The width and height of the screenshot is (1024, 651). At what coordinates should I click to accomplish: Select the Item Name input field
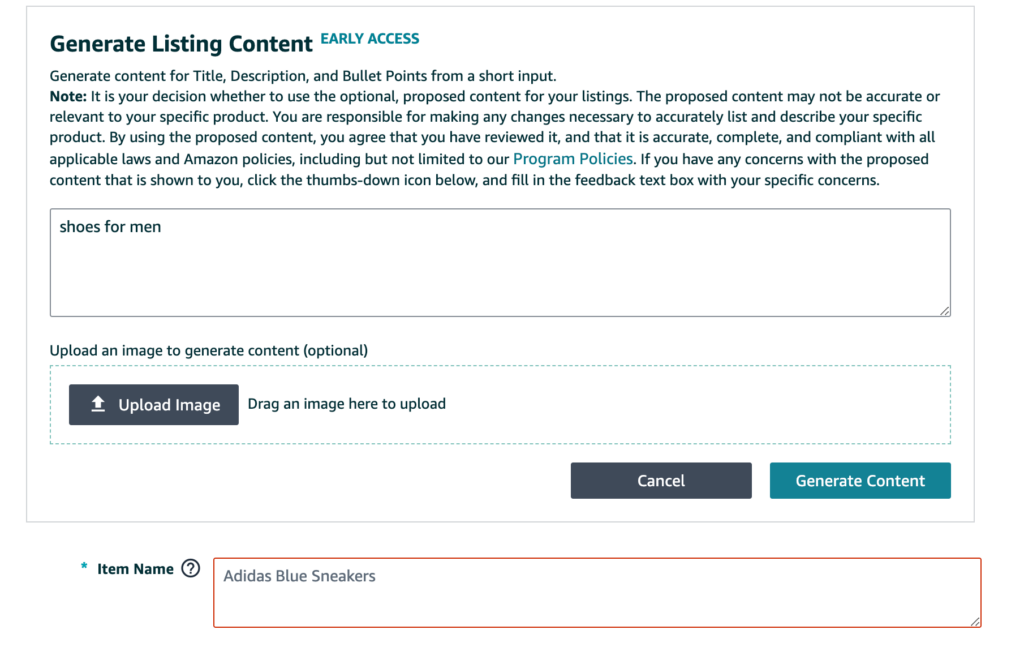pyautogui.click(x=598, y=592)
